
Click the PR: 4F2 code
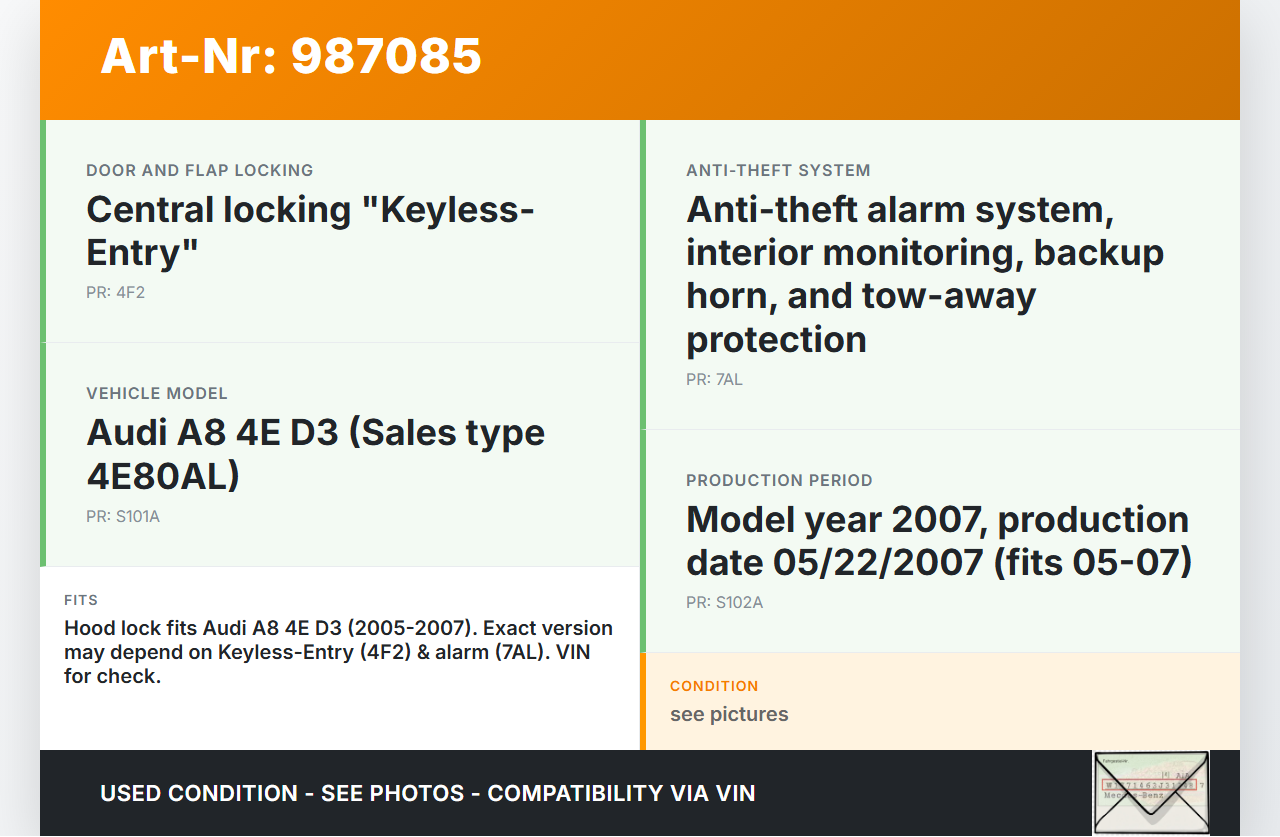pyautogui.click(x=116, y=293)
